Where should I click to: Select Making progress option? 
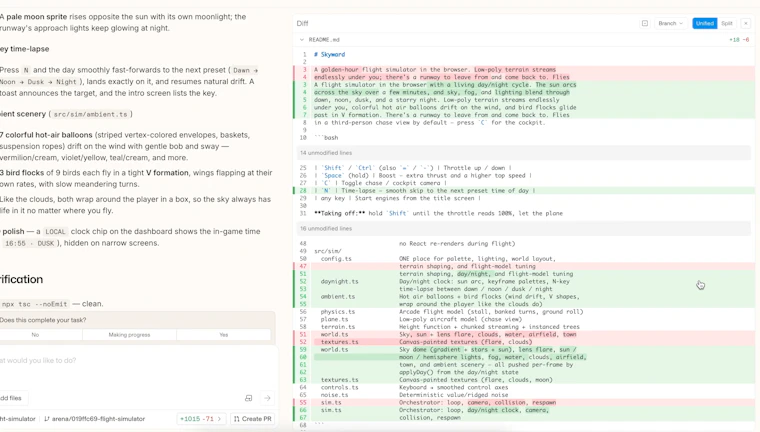click(x=129, y=335)
